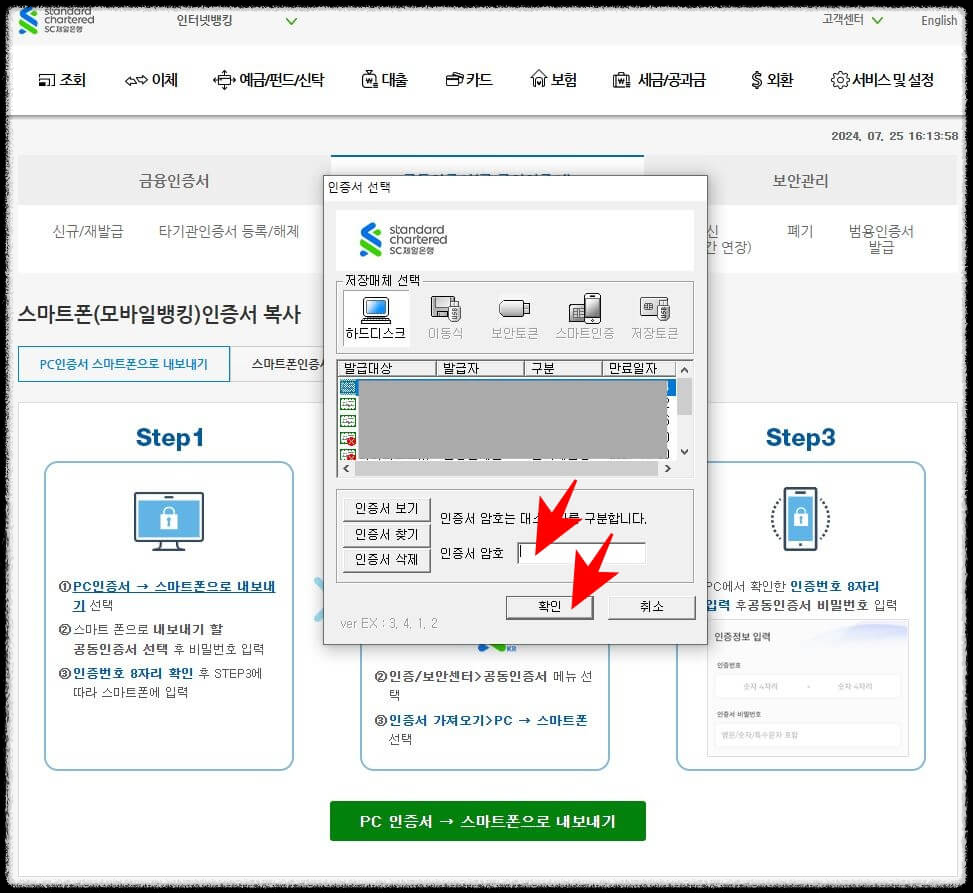Open the 이체 transfer menu
Viewport: 973px width, 893px height.
coord(151,80)
